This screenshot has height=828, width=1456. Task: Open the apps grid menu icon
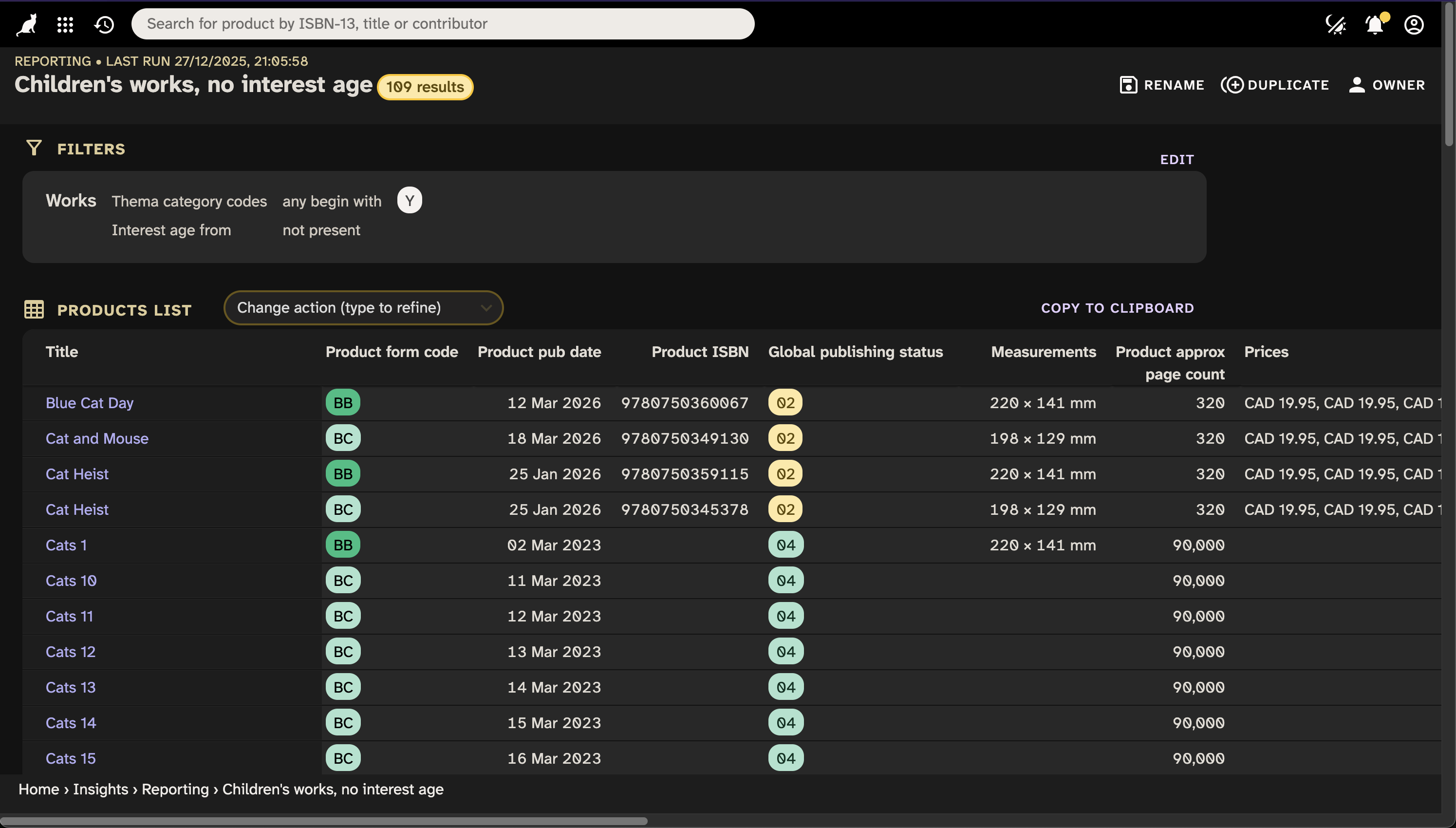click(x=65, y=24)
